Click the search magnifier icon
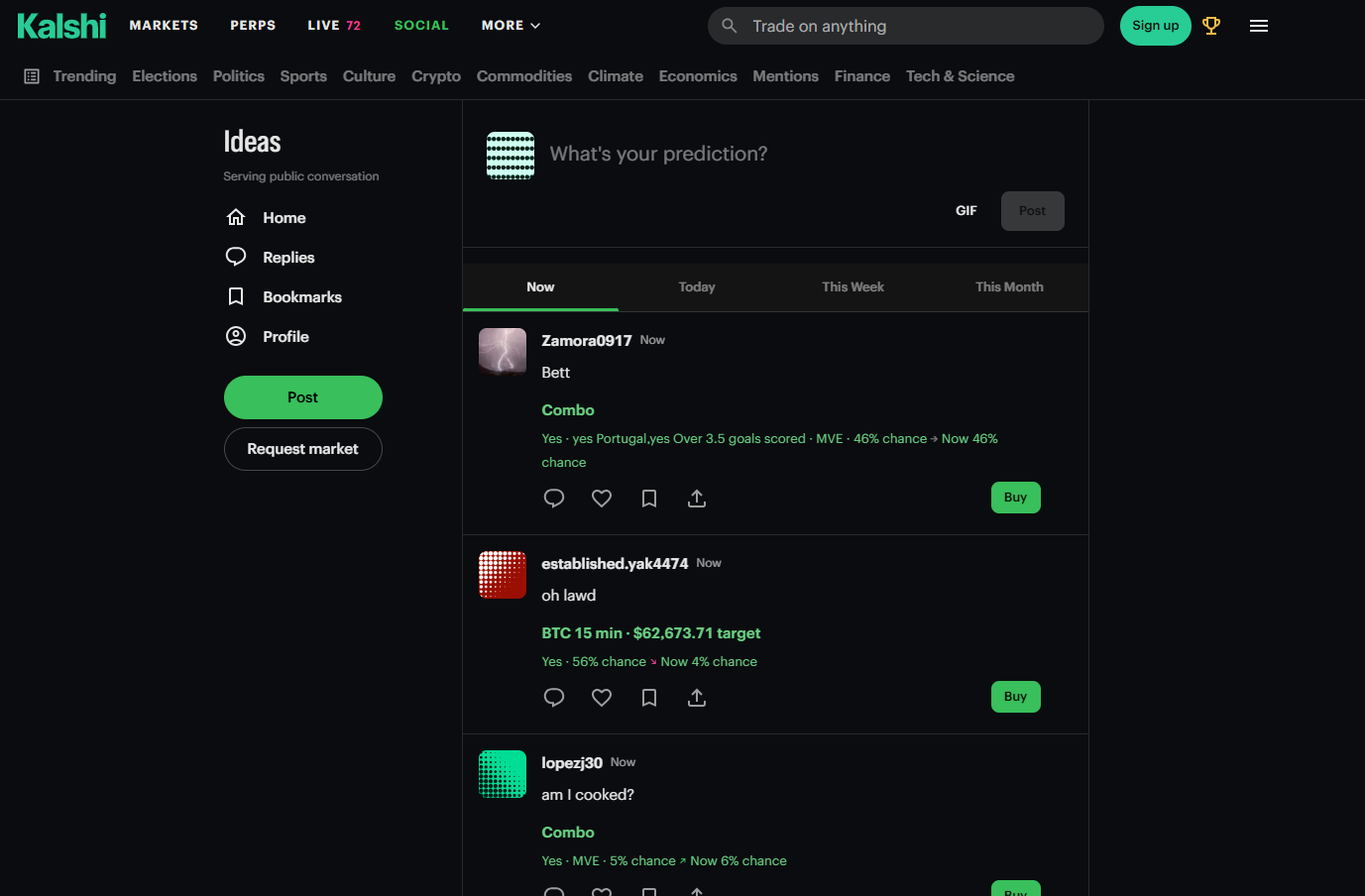 point(730,26)
